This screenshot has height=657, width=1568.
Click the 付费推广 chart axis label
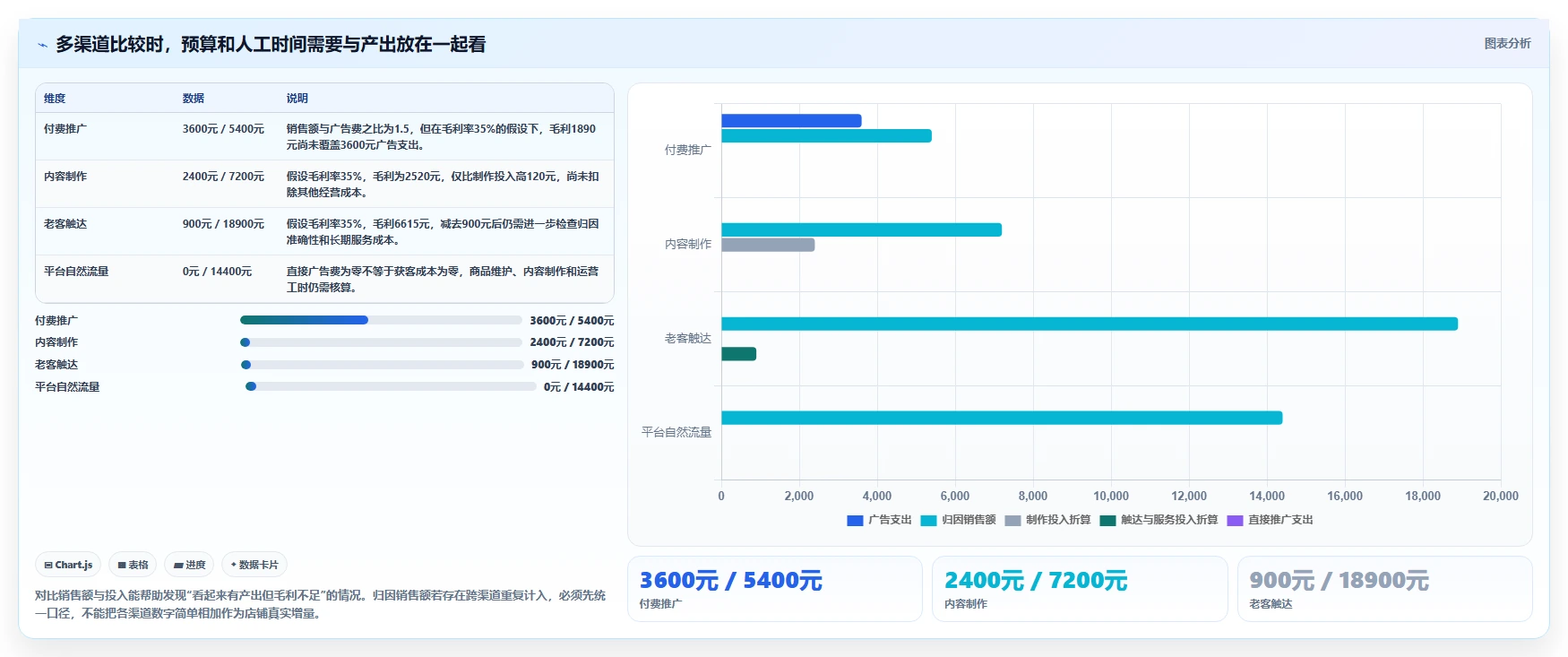tap(688, 151)
